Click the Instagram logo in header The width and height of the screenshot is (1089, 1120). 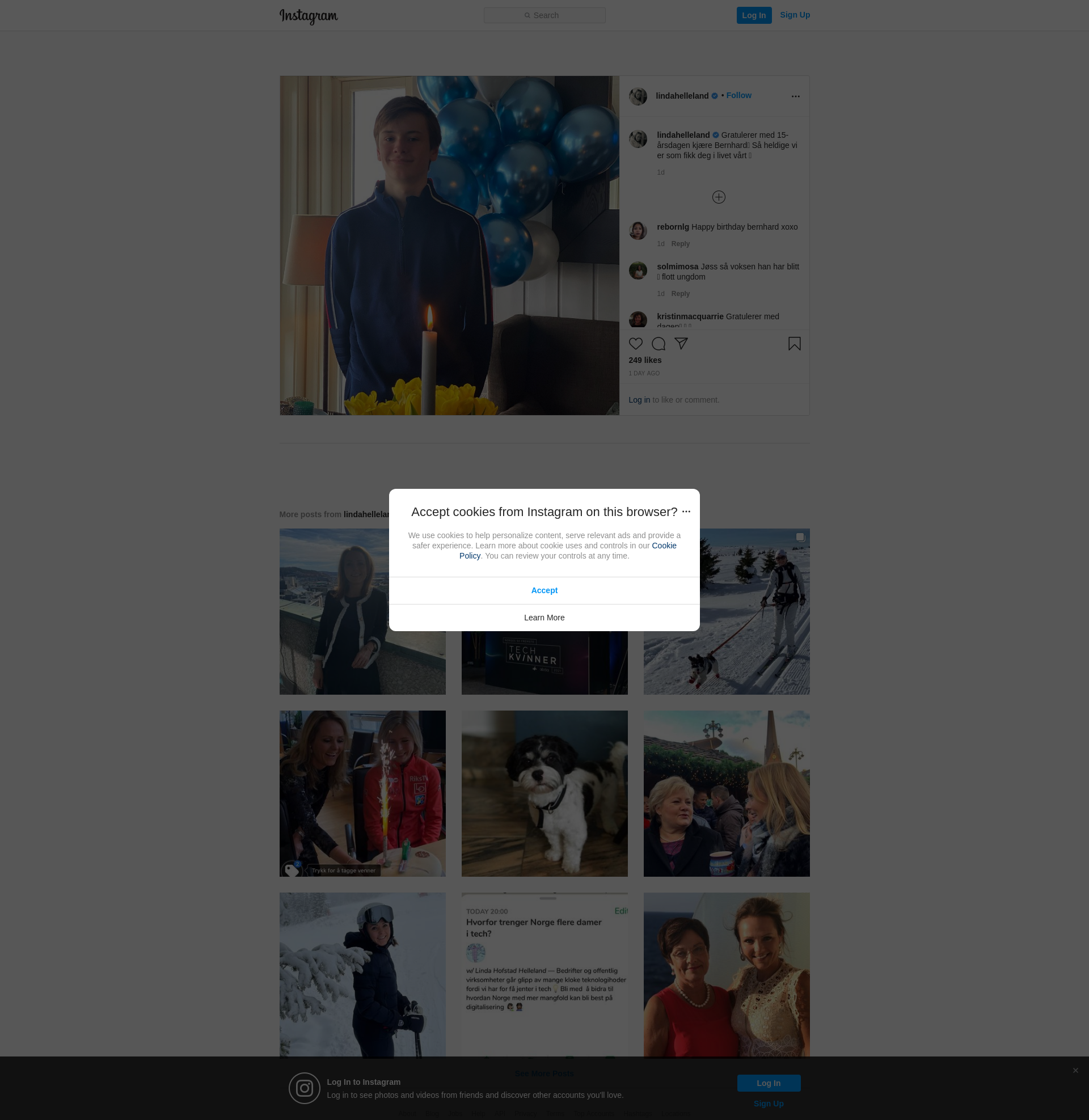pyautogui.click(x=309, y=16)
